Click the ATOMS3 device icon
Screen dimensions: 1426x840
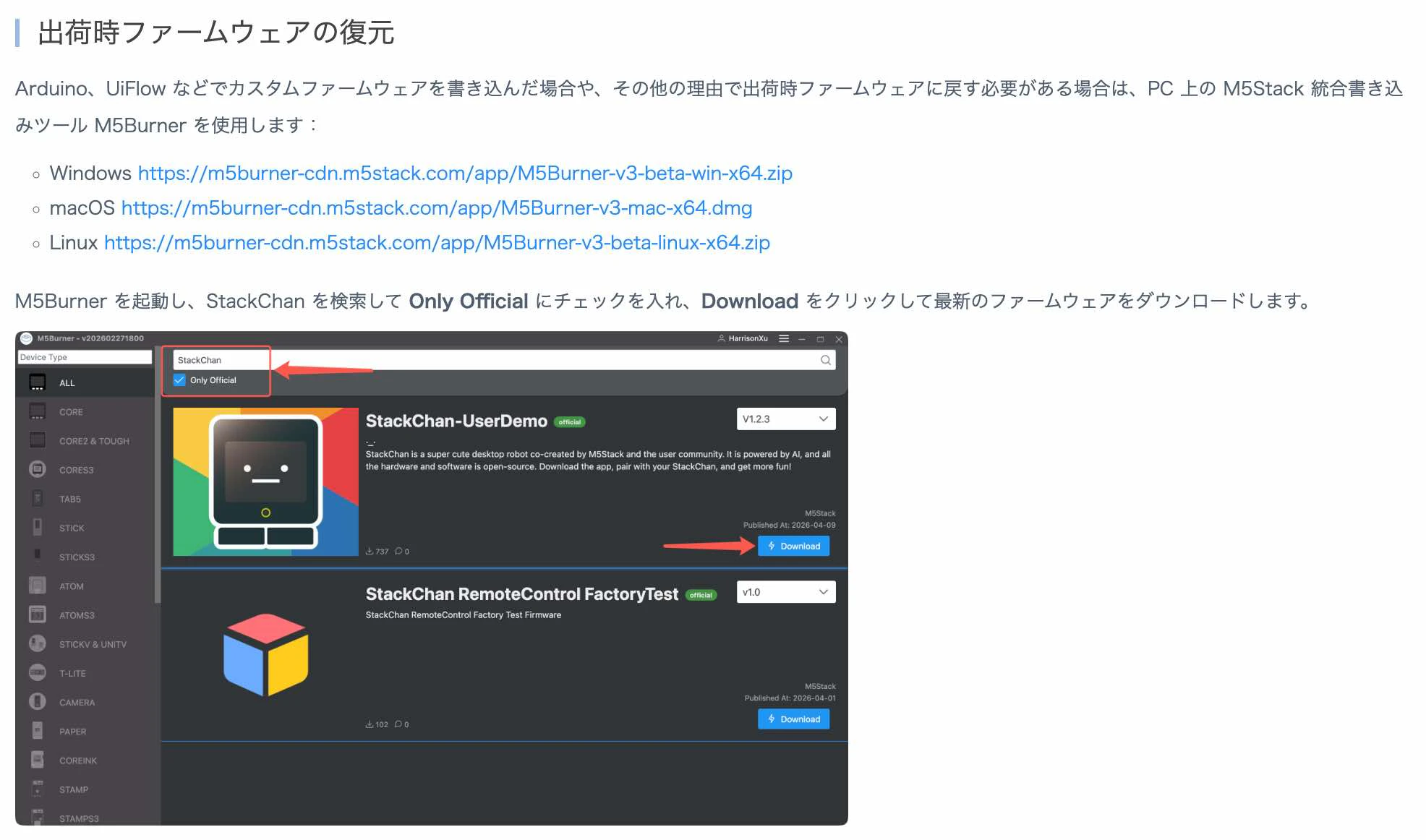click(38, 614)
